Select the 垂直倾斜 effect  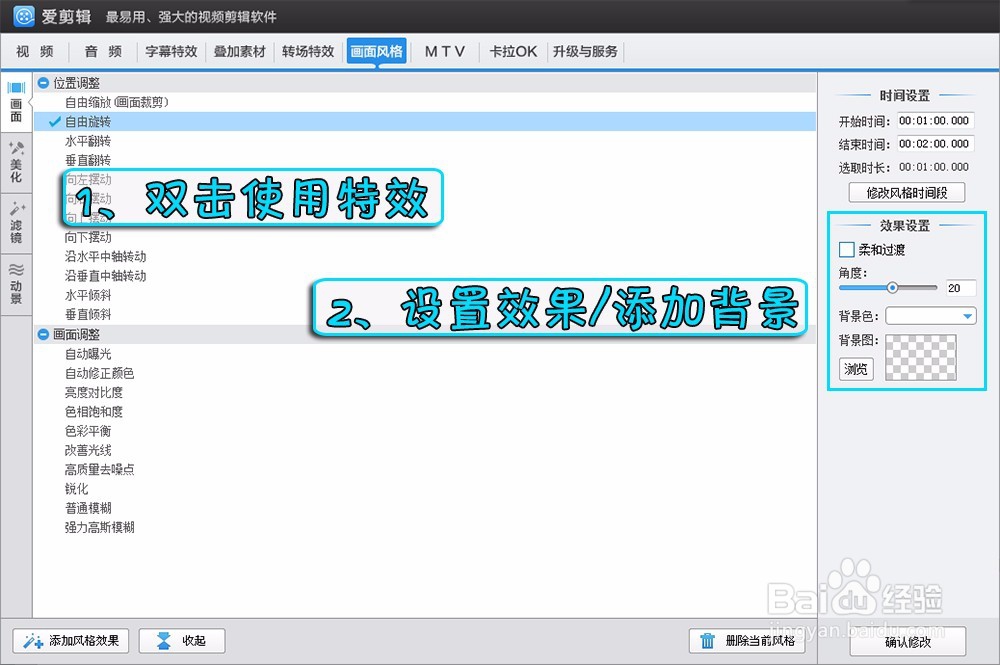[88, 314]
